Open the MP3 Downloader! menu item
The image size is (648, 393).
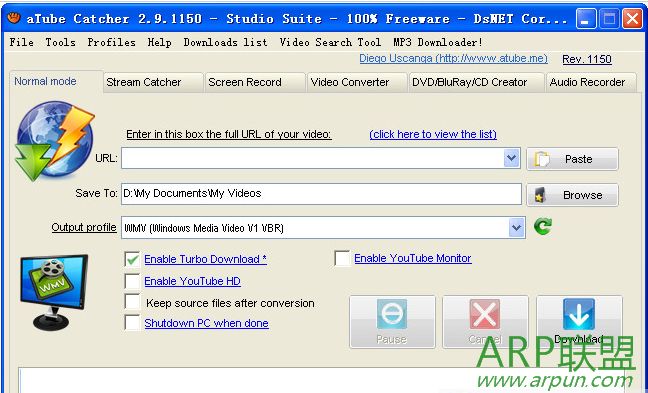pos(438,42)
